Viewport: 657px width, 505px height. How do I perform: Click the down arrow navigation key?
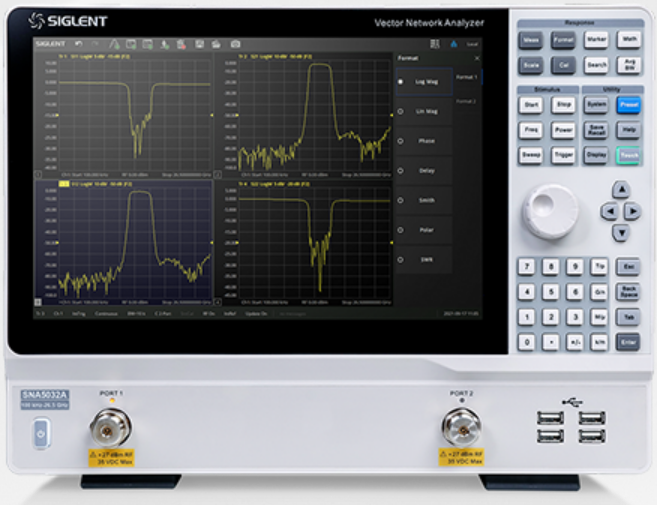(621, 233)
